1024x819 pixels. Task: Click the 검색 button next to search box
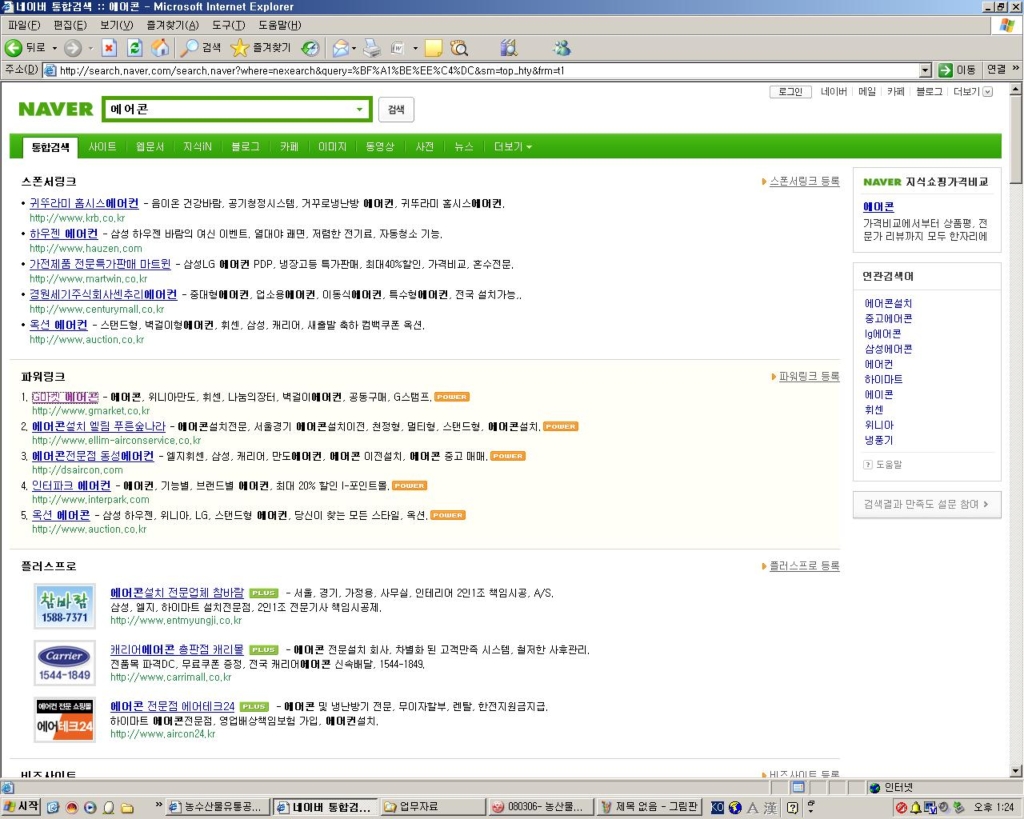click(396, 109)
